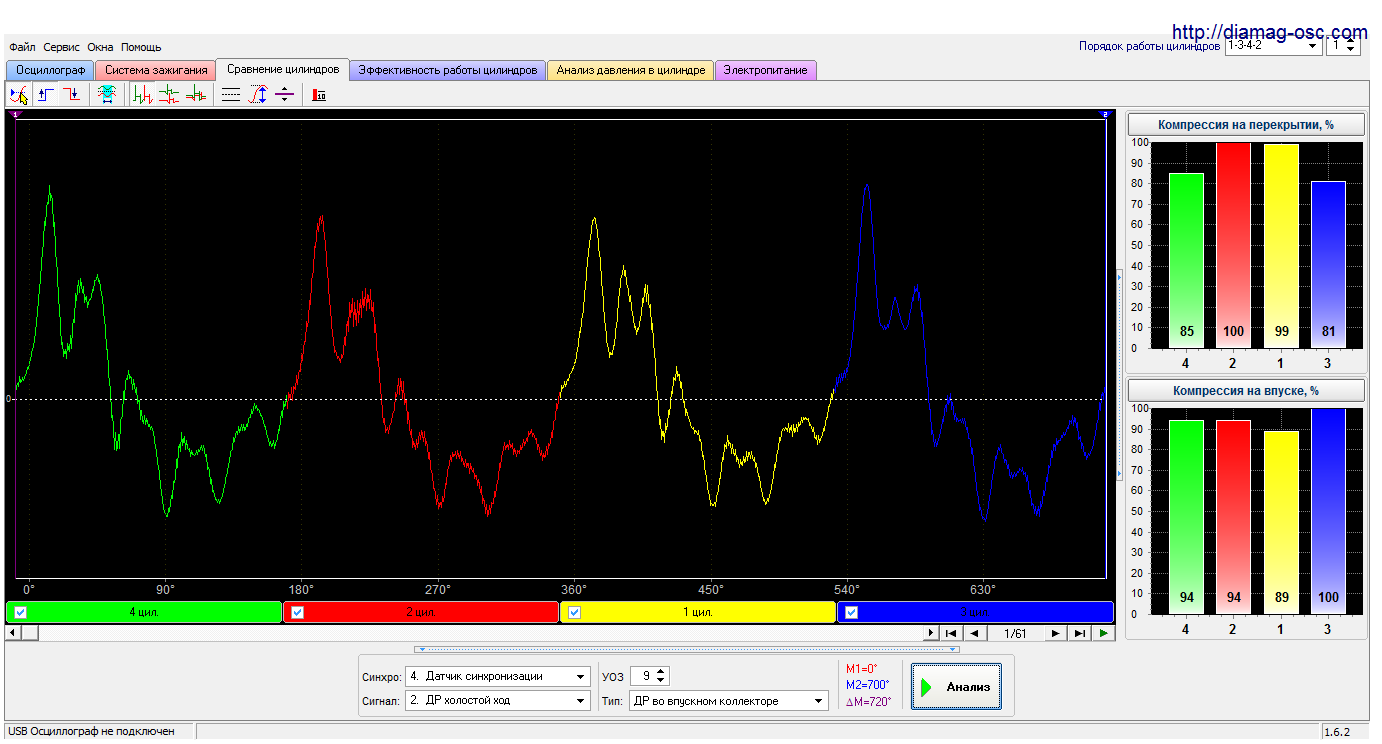Click the ΔM=720° readout
The height and width of the screenshot is (744, 1382).
tap(868, 701)
